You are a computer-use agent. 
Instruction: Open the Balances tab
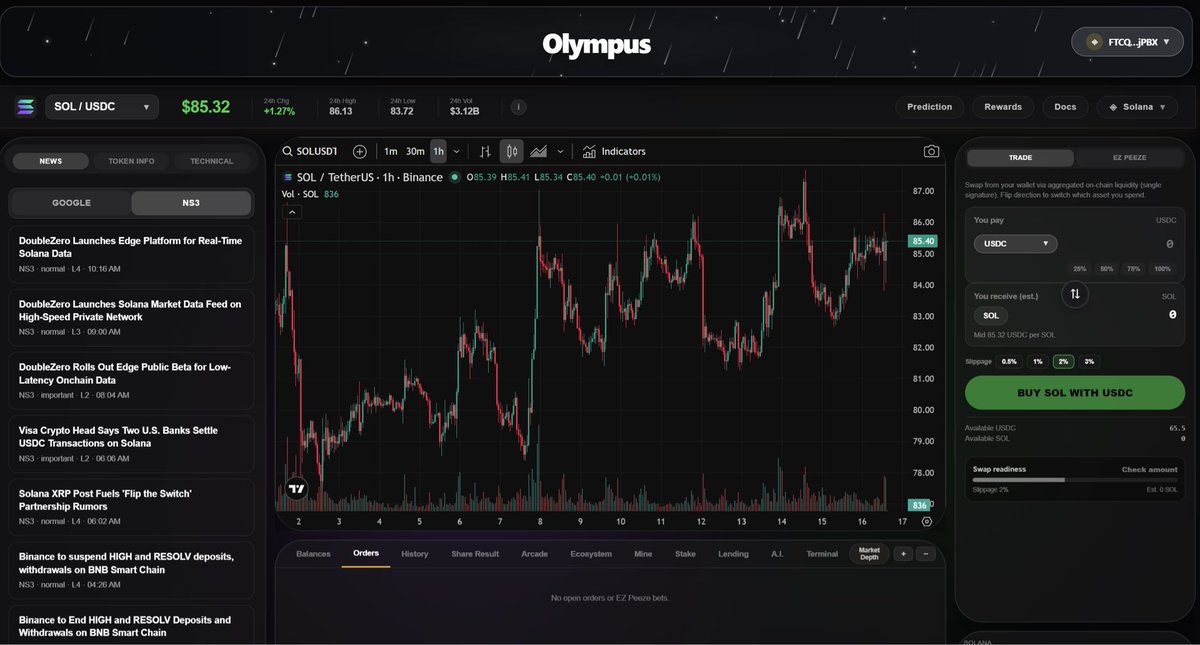313,554
